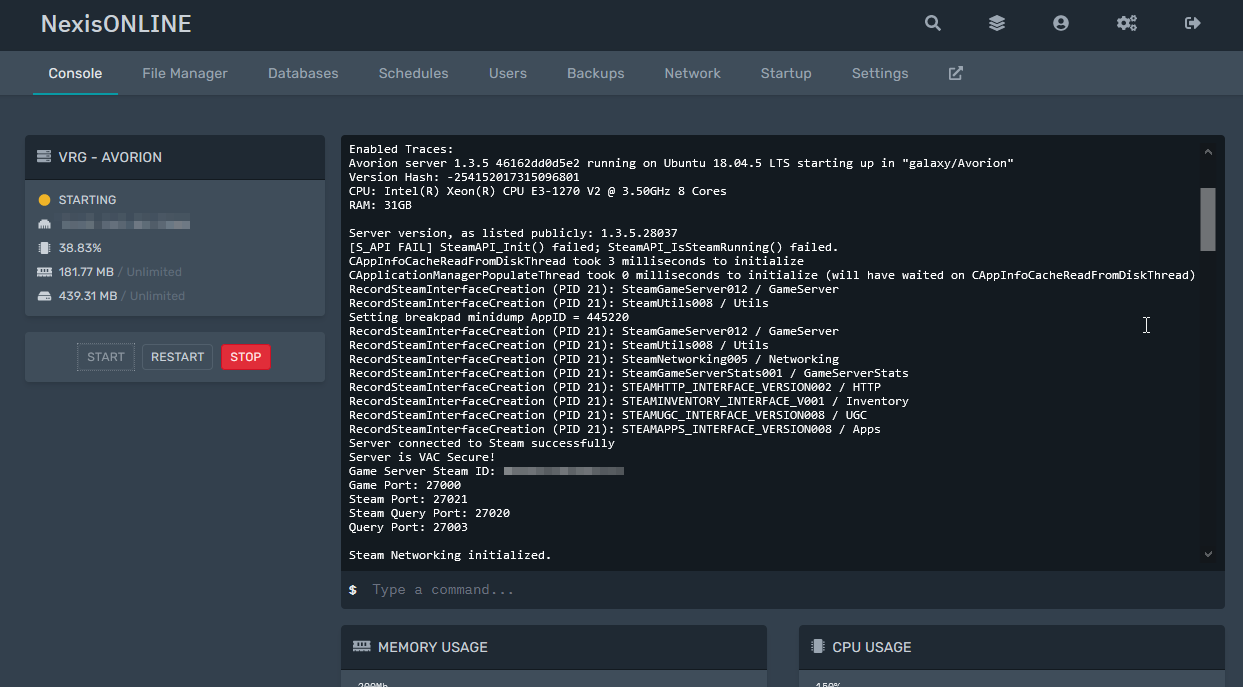Open the Startup tab
1243x687 pixels.
coord(786,73)
